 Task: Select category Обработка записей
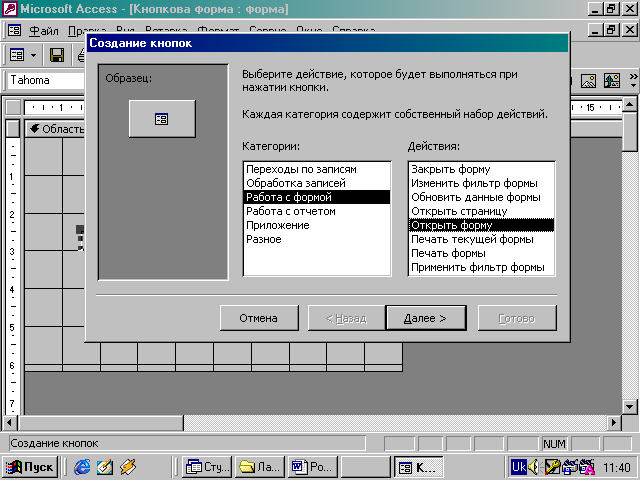(x=317, y=183)
